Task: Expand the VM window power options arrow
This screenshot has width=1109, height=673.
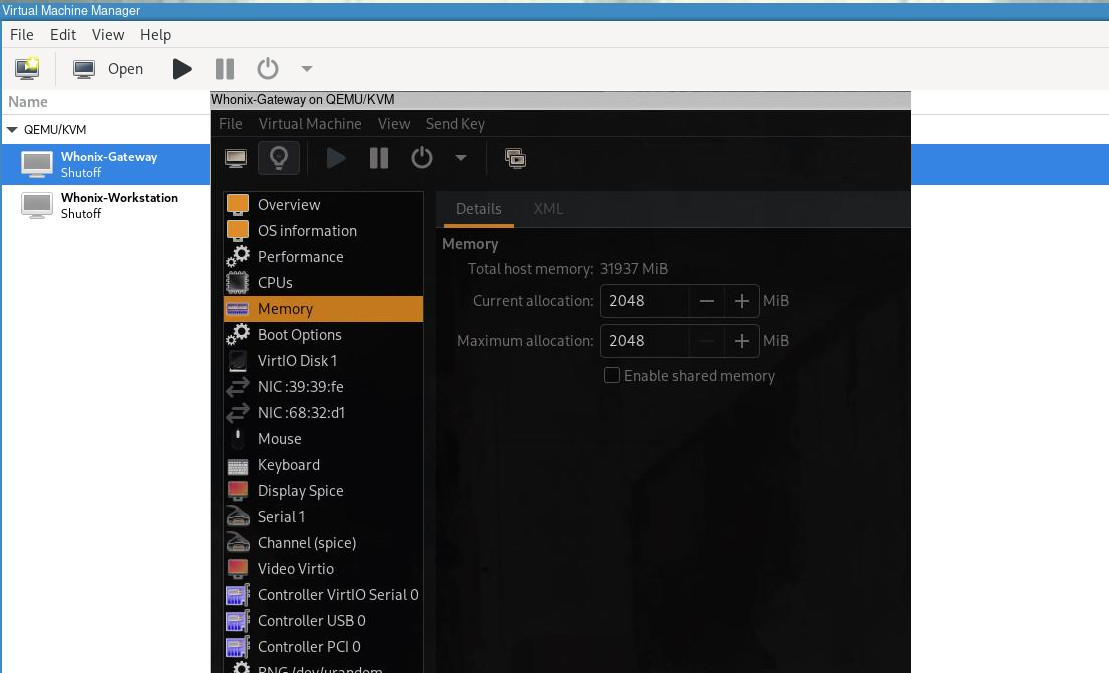Action: click(x=461, y=158)
